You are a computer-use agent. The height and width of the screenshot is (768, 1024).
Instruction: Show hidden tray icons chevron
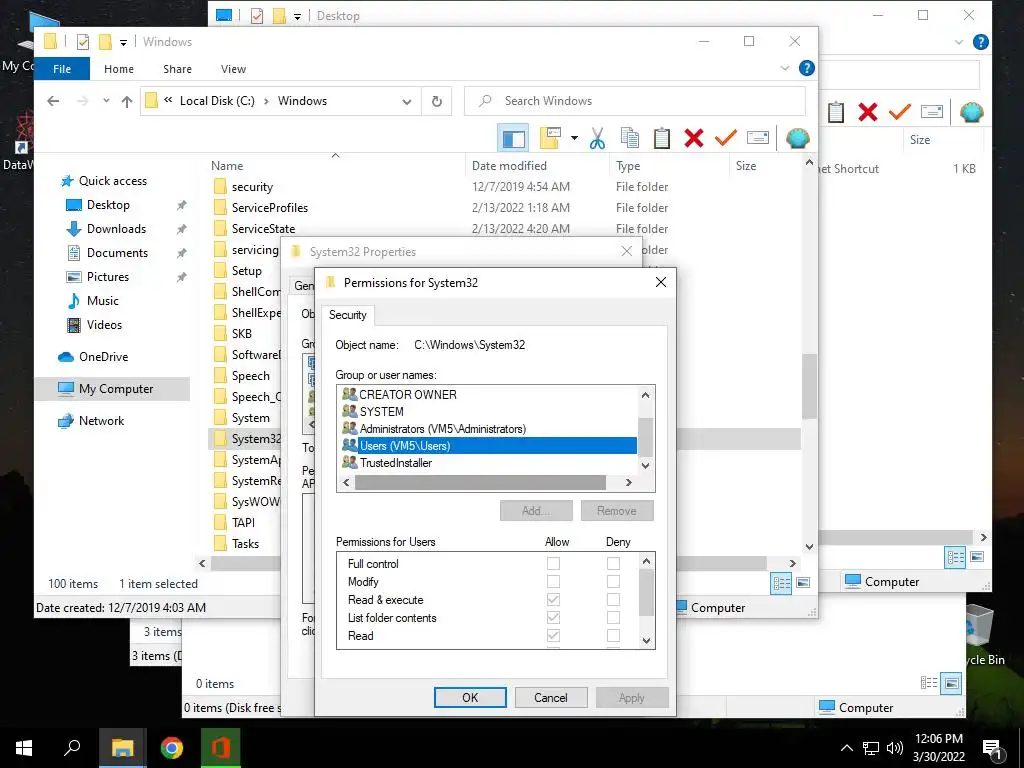click(846, 748)
